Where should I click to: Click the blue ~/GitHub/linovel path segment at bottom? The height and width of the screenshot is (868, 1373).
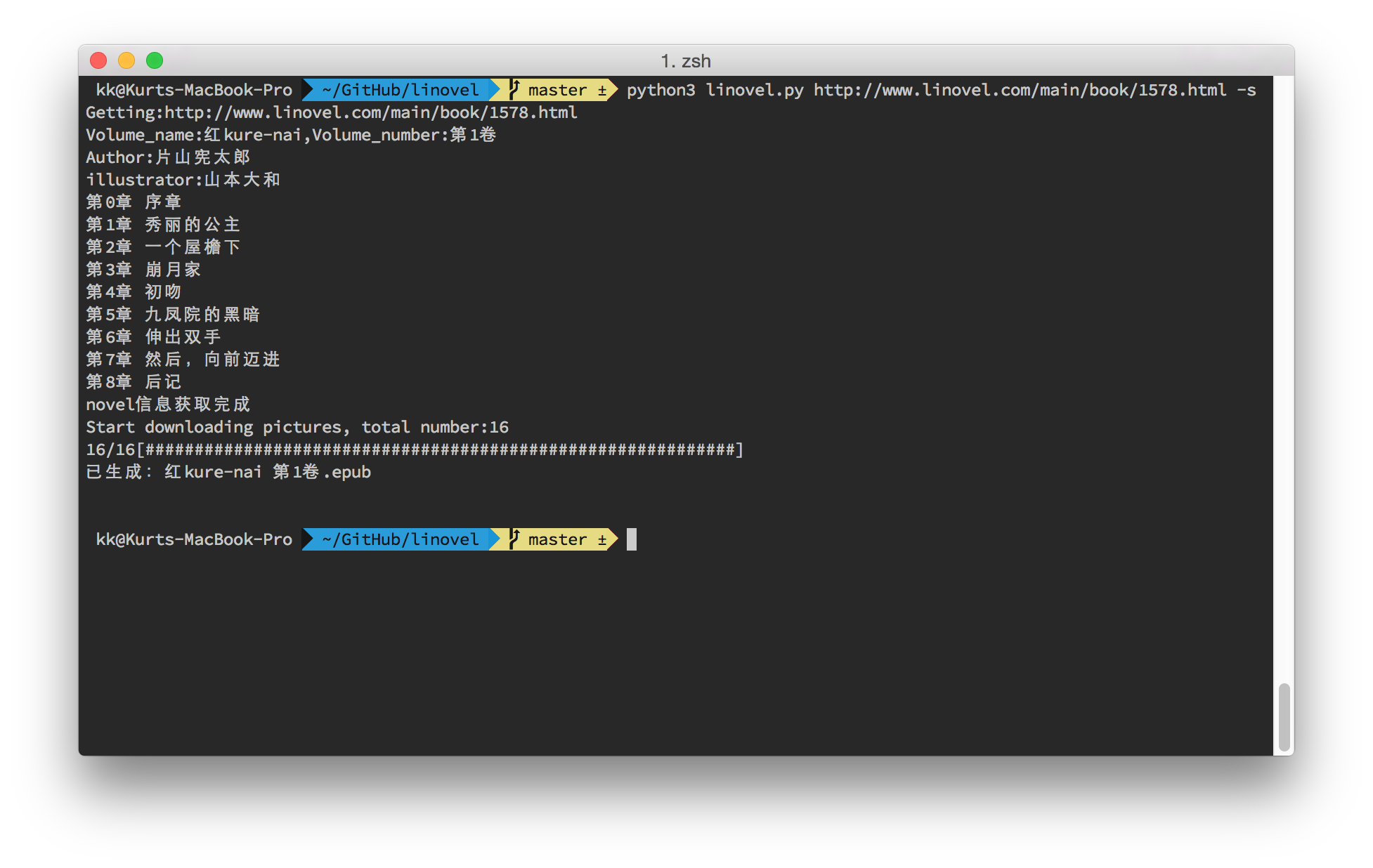[x=401, y=539]
